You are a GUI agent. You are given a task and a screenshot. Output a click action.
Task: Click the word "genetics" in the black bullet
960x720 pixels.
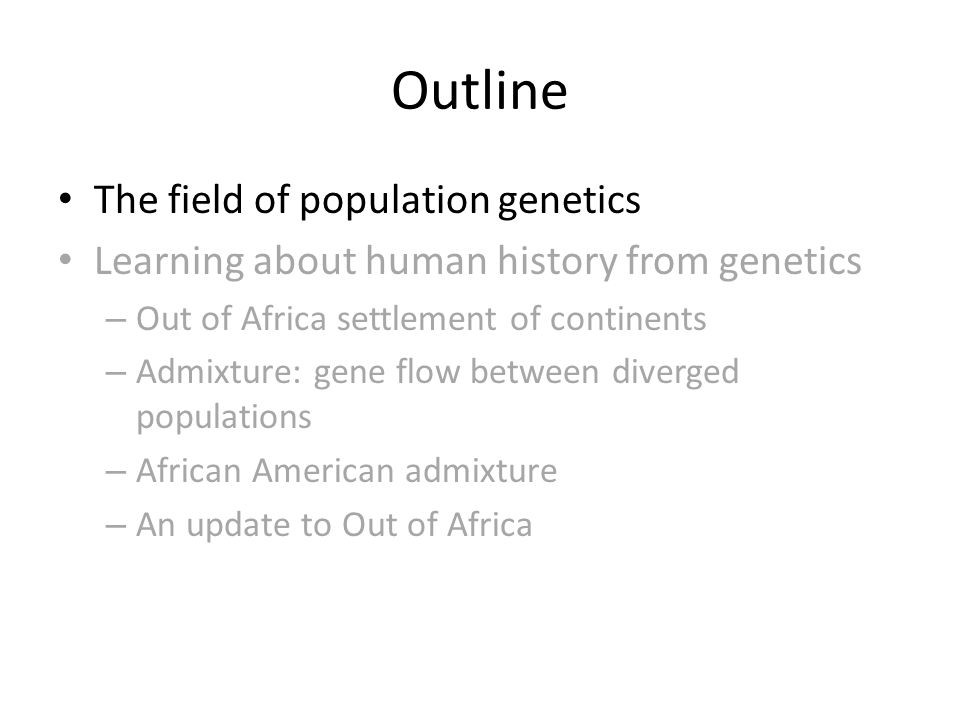click(x=569, y=202)
